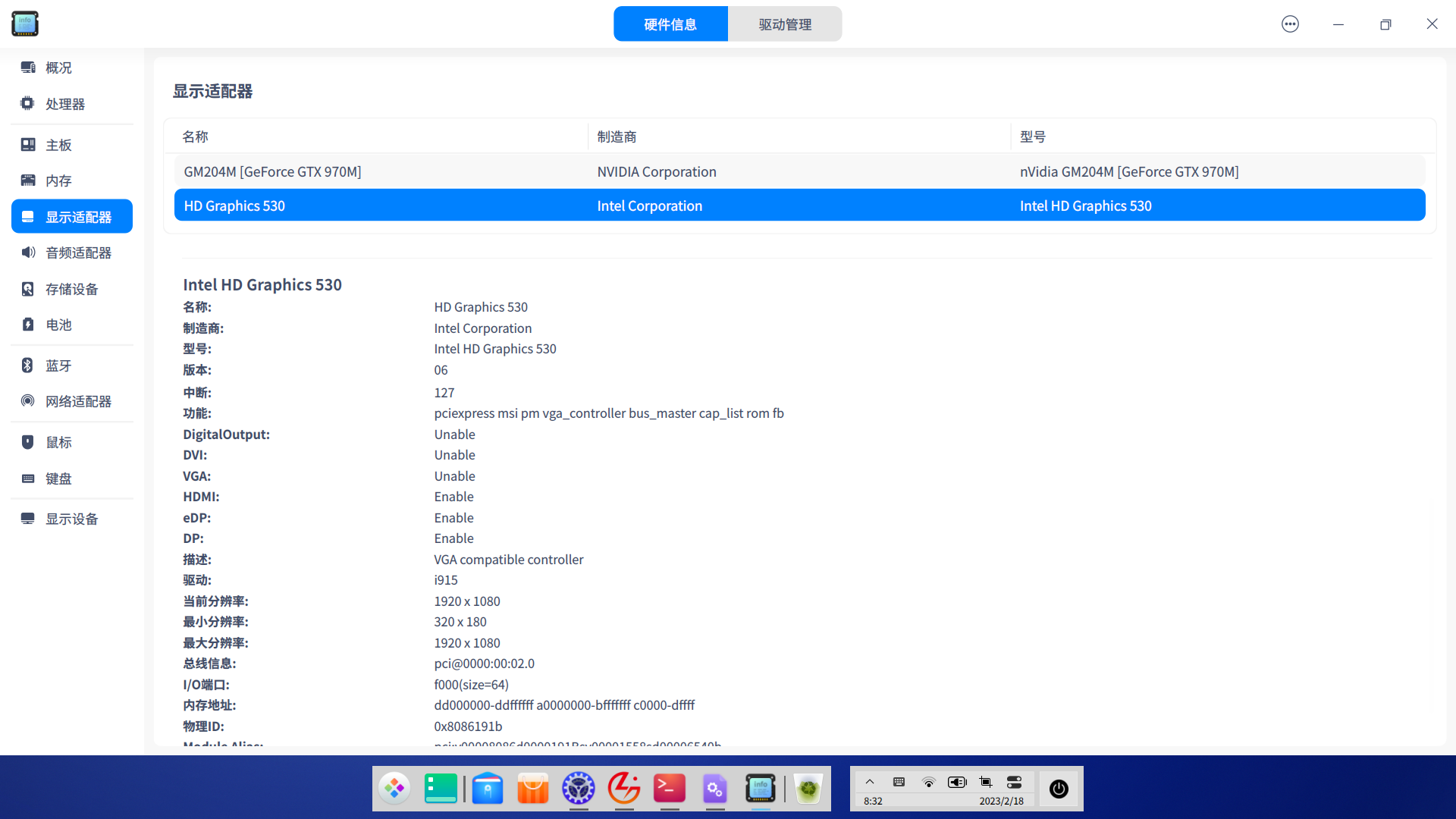Viewport: 1456px width, 819px height.
Task: Open 显示设备 display device section
Action: click(71, 519)
